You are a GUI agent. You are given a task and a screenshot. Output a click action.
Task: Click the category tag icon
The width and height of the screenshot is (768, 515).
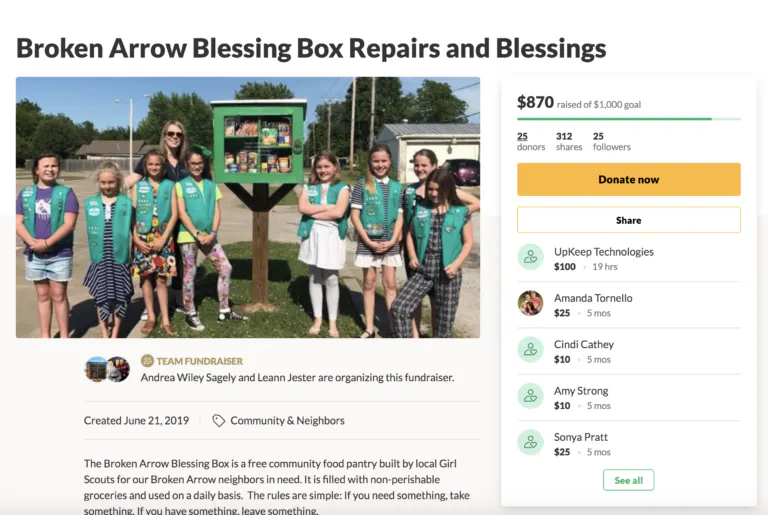click(218, 420)
